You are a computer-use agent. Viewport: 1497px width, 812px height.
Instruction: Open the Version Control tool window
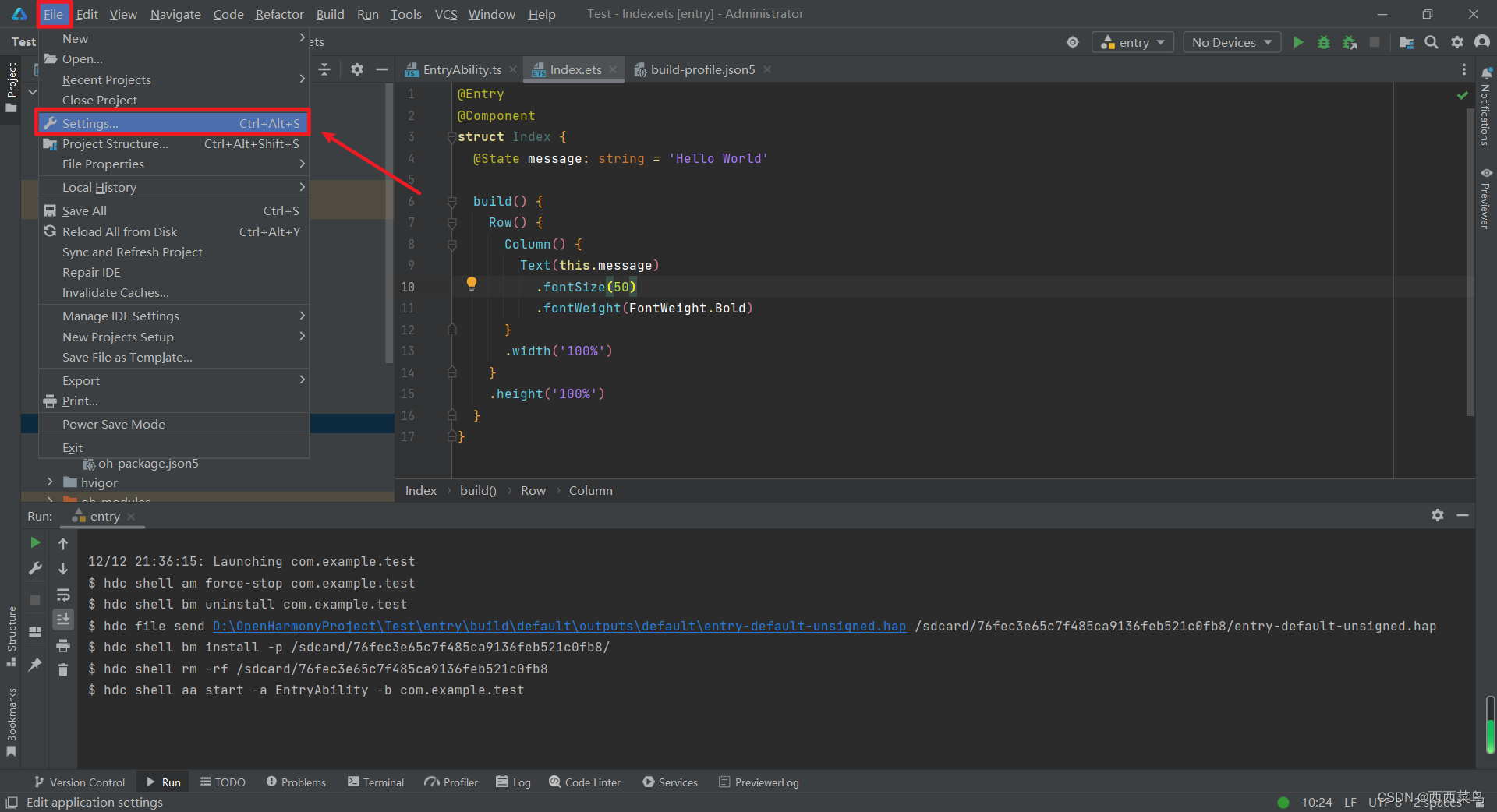79,782
